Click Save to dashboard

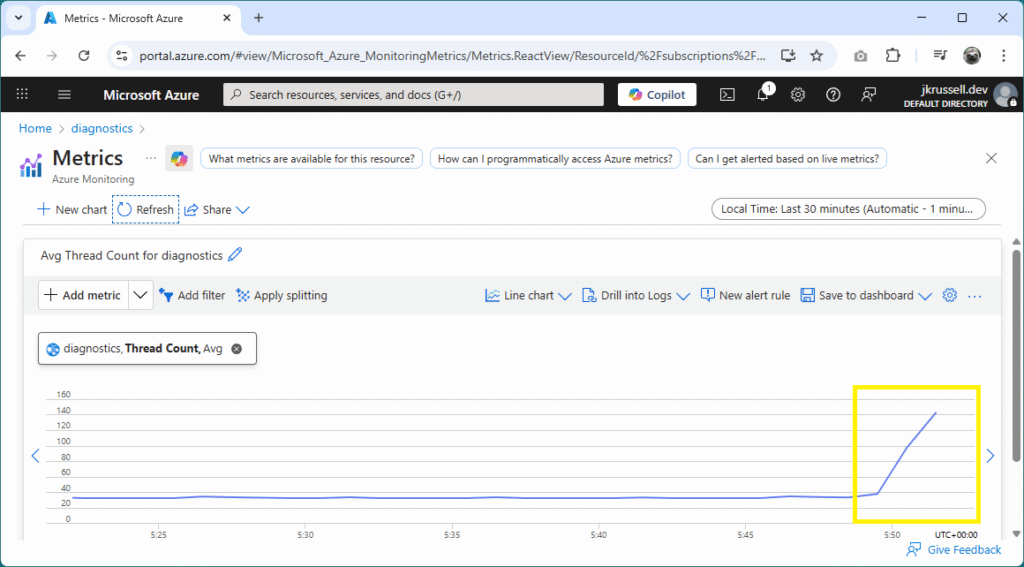pyautogui.click(x=857, y=295)
